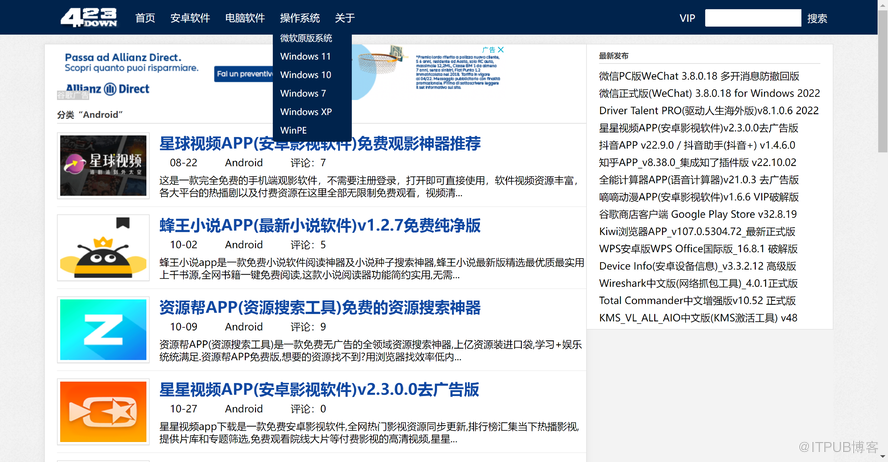Click the 搜索 search button

(817, 19)
